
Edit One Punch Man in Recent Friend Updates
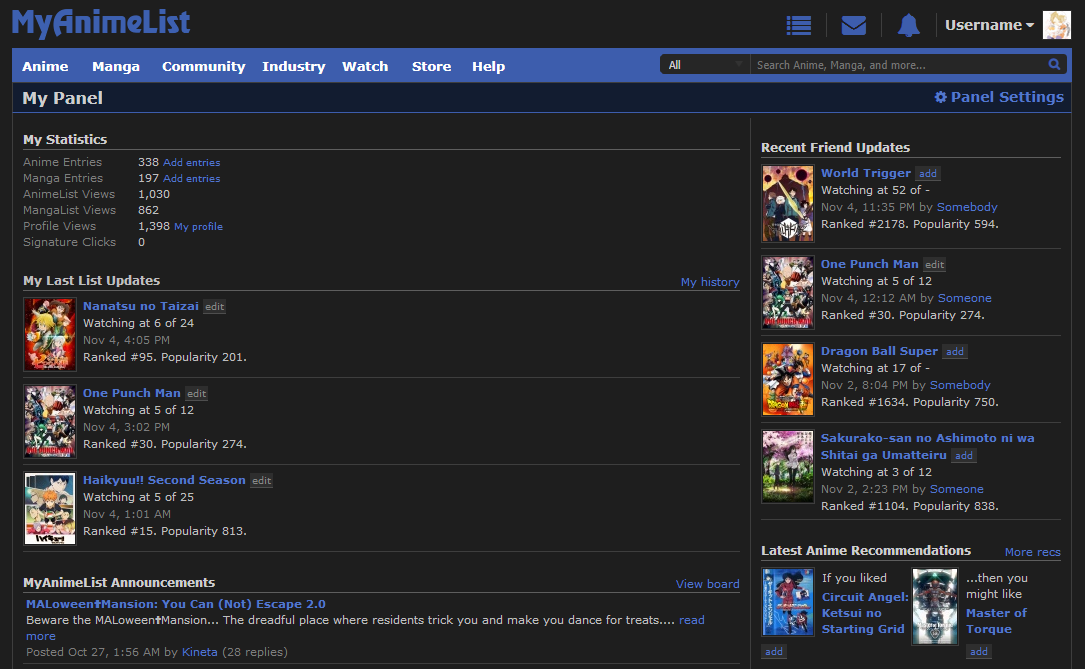click(x=935, y=265)
